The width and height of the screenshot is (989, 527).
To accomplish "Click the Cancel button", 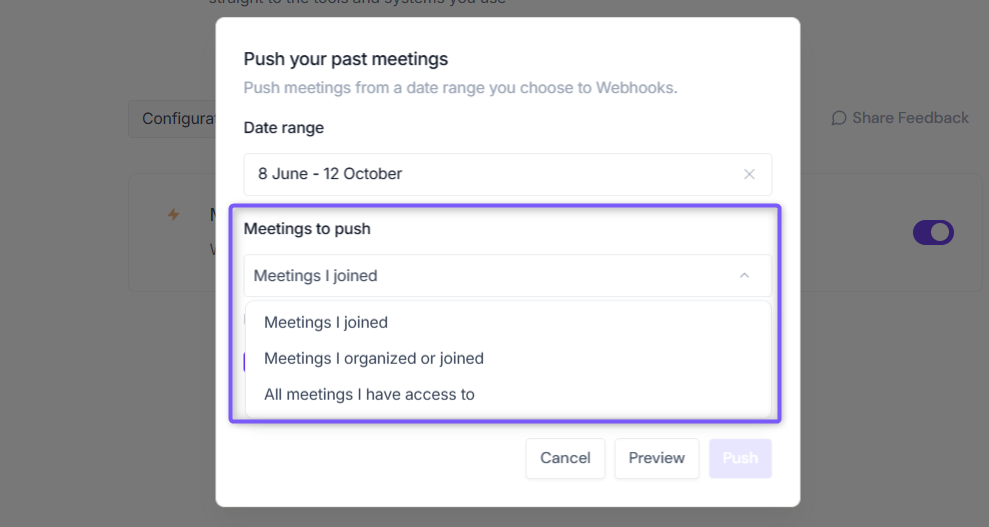I will [x=565, y=458].
